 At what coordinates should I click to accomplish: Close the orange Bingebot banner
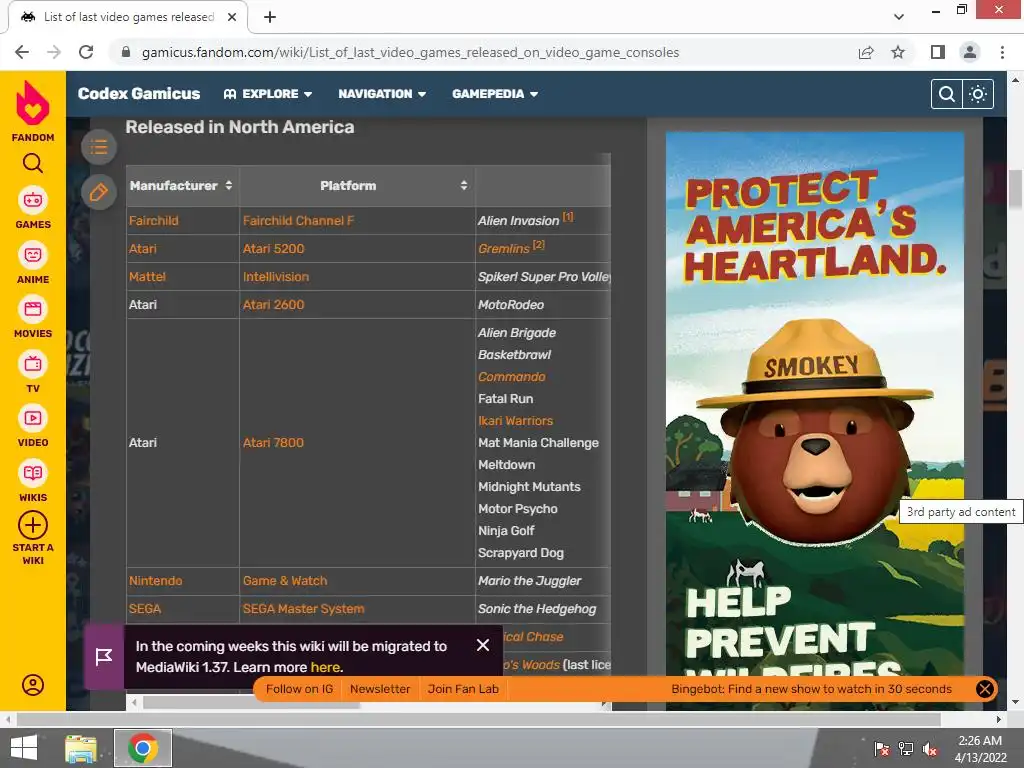point(985,689)
